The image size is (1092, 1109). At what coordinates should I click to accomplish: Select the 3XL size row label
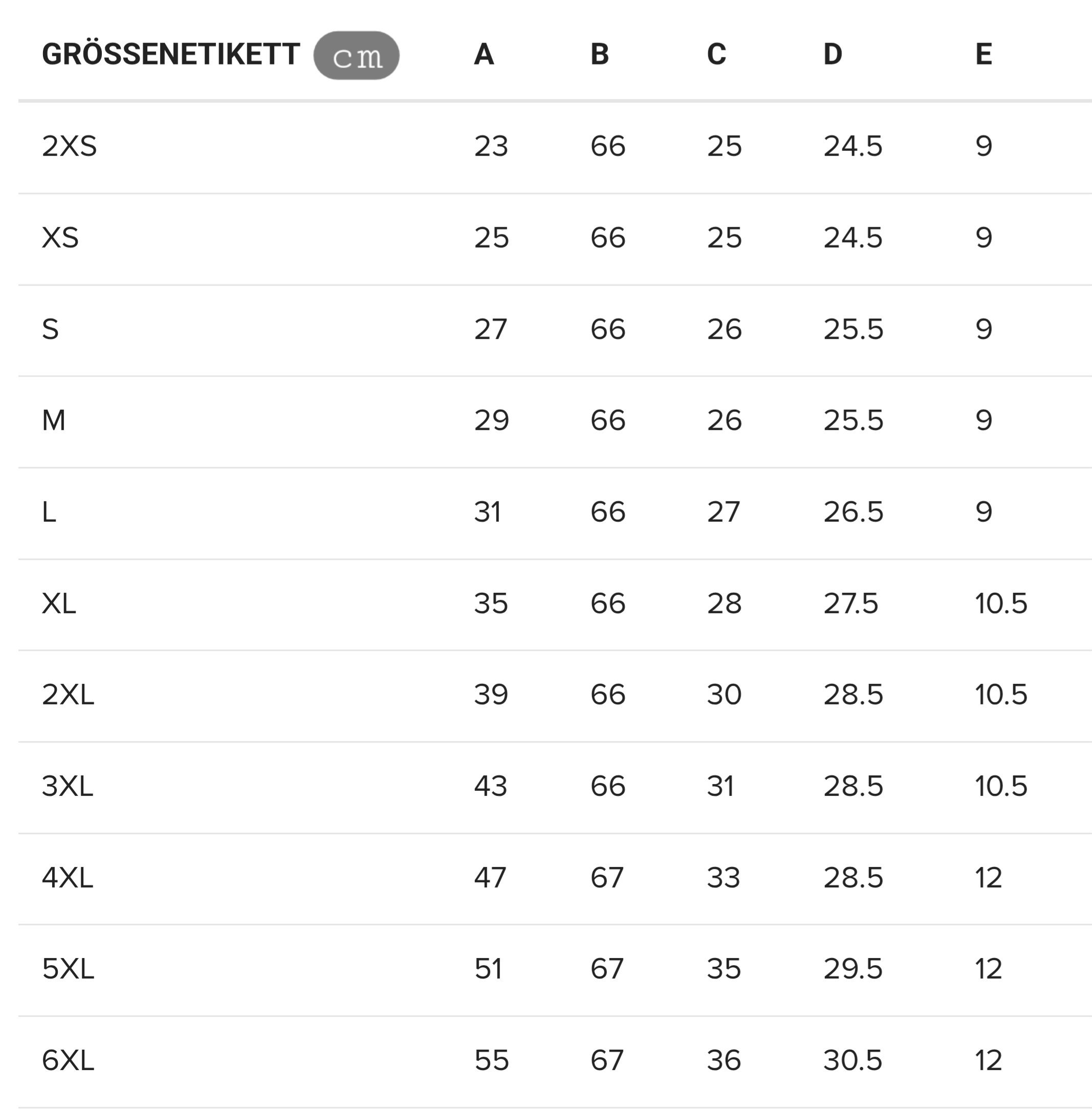pyautogui.click(x=68, y=786)
